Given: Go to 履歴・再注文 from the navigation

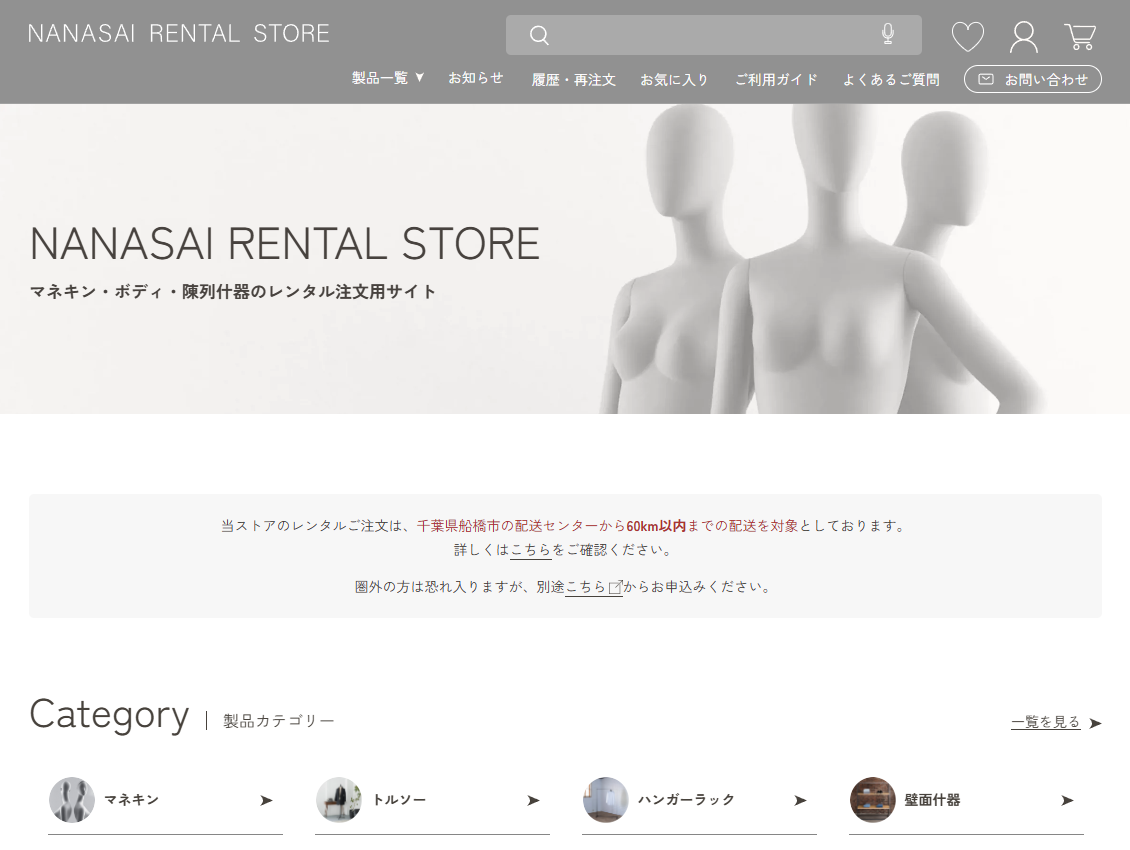Looking at the screenshot, I should (574, 78).
